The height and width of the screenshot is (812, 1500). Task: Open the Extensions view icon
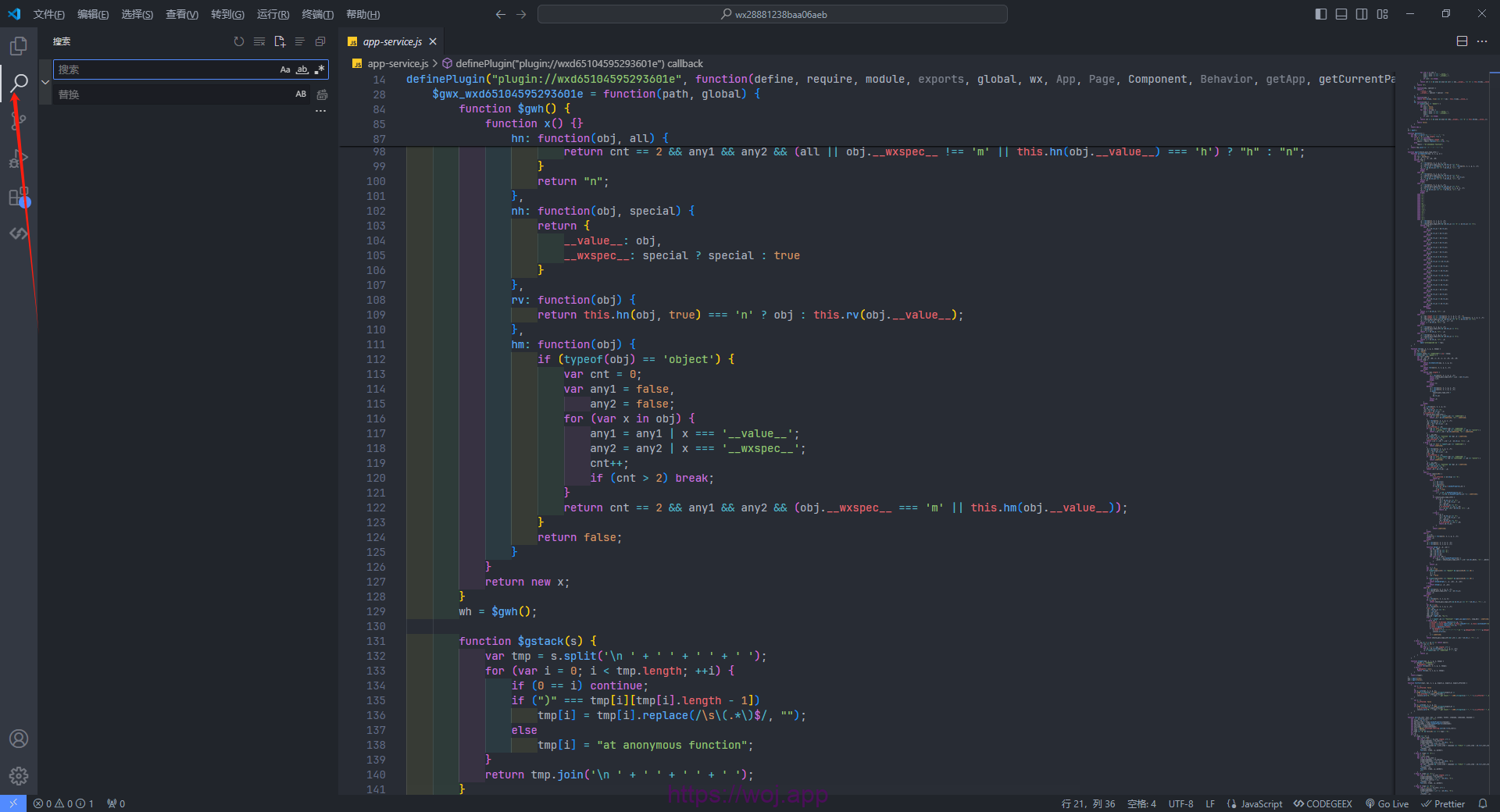point(19,198)
